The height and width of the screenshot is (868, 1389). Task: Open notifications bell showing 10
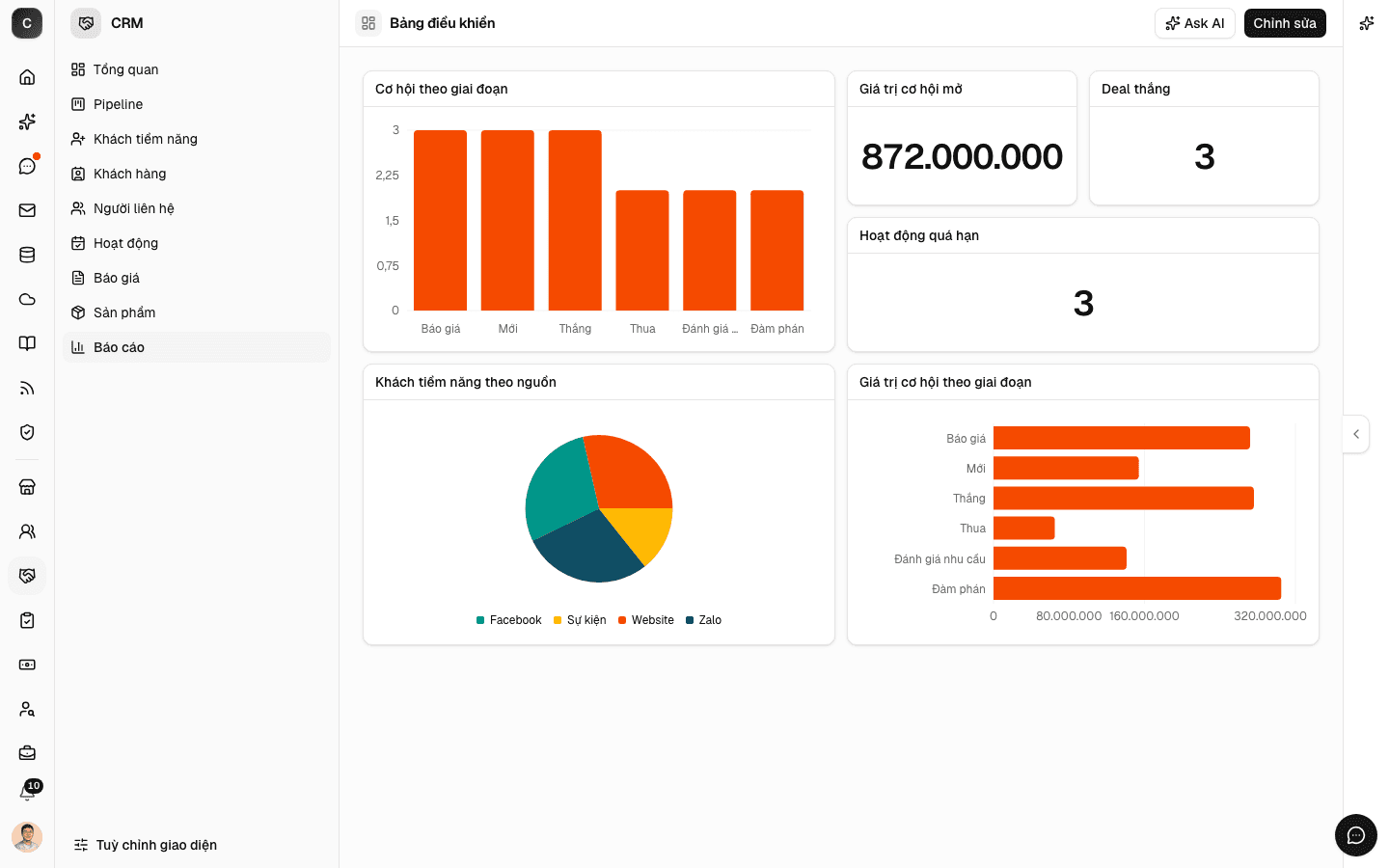(28, 792)
